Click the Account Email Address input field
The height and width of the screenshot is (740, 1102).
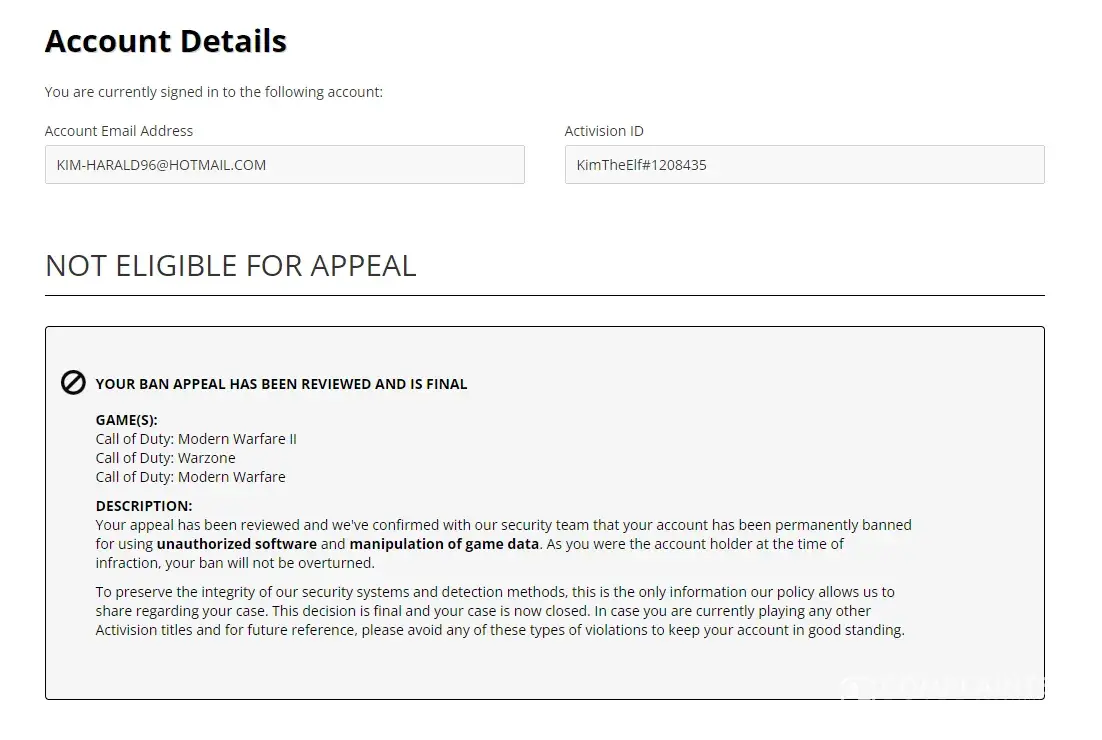[x=284, y=165]
